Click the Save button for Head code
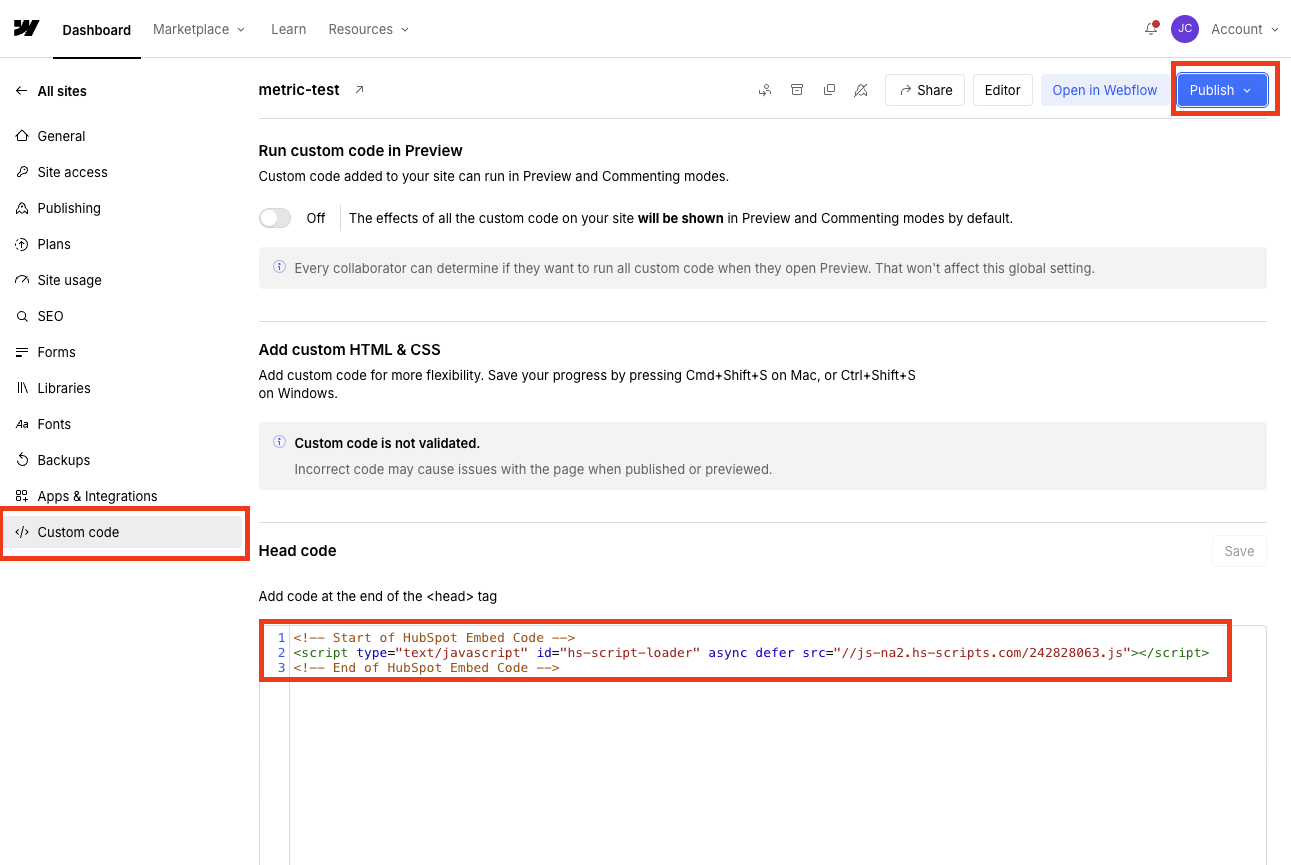The image size is (1291, 865). pos(1239,551)
